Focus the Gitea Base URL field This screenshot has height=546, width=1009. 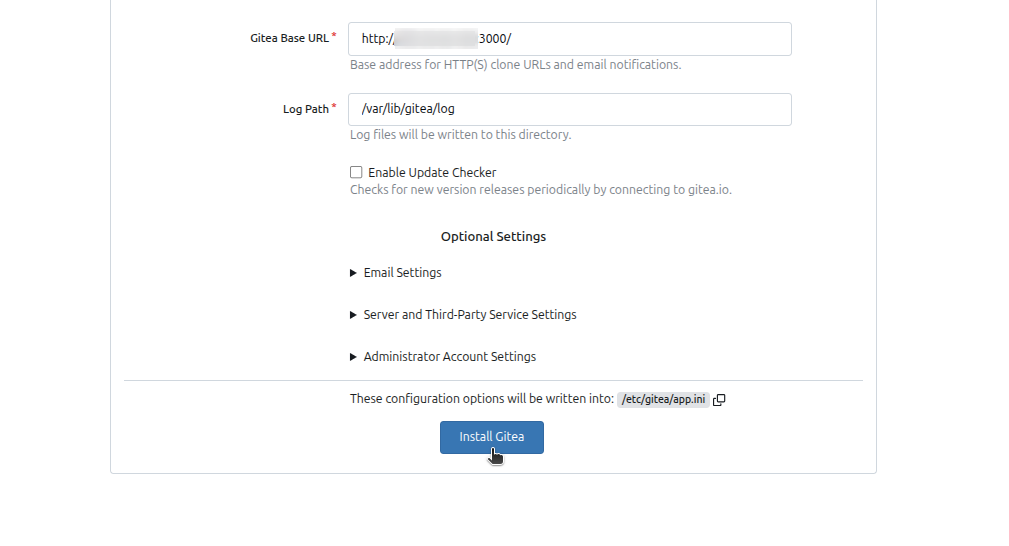(x=569, y=39)
